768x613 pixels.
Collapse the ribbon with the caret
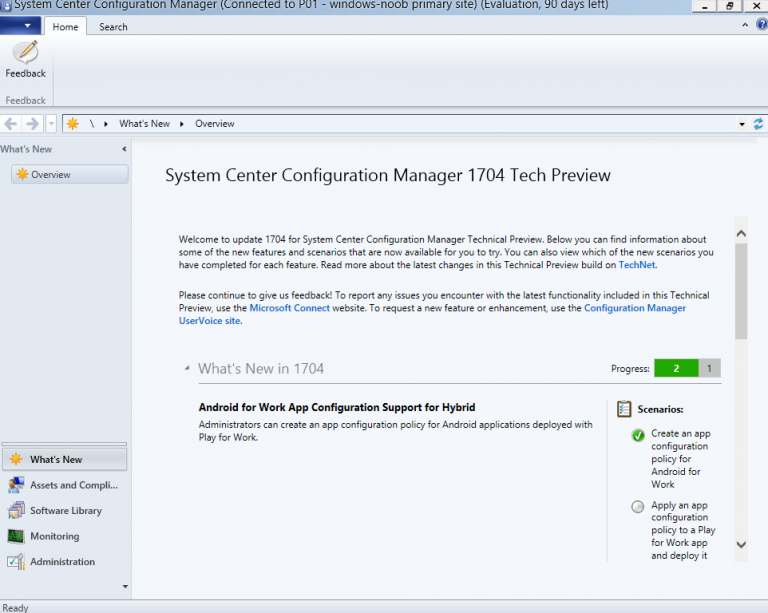pos(745,24)
